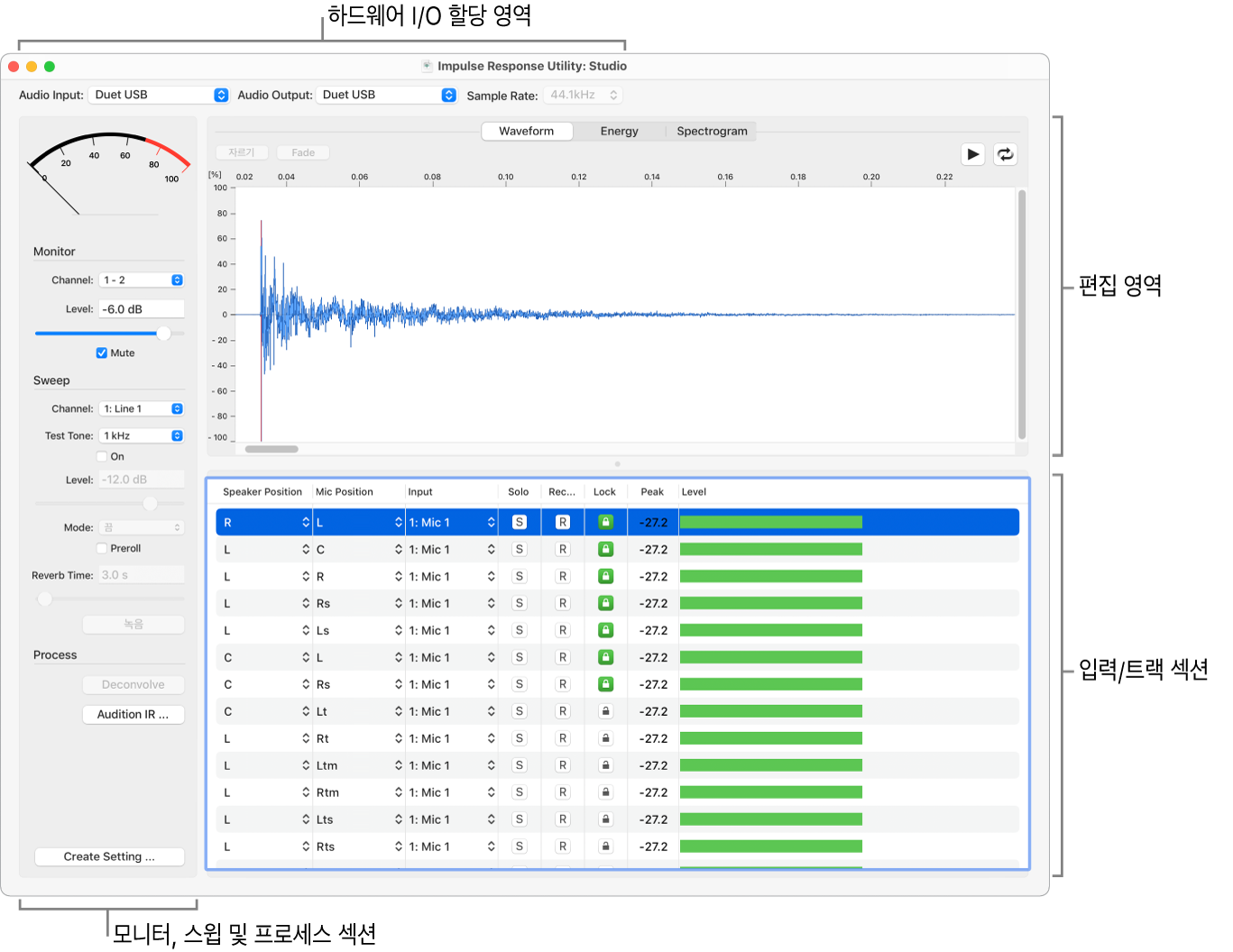Toggle loop playback button
This screenshot has width=1233, height=952.
point(1005,154)
